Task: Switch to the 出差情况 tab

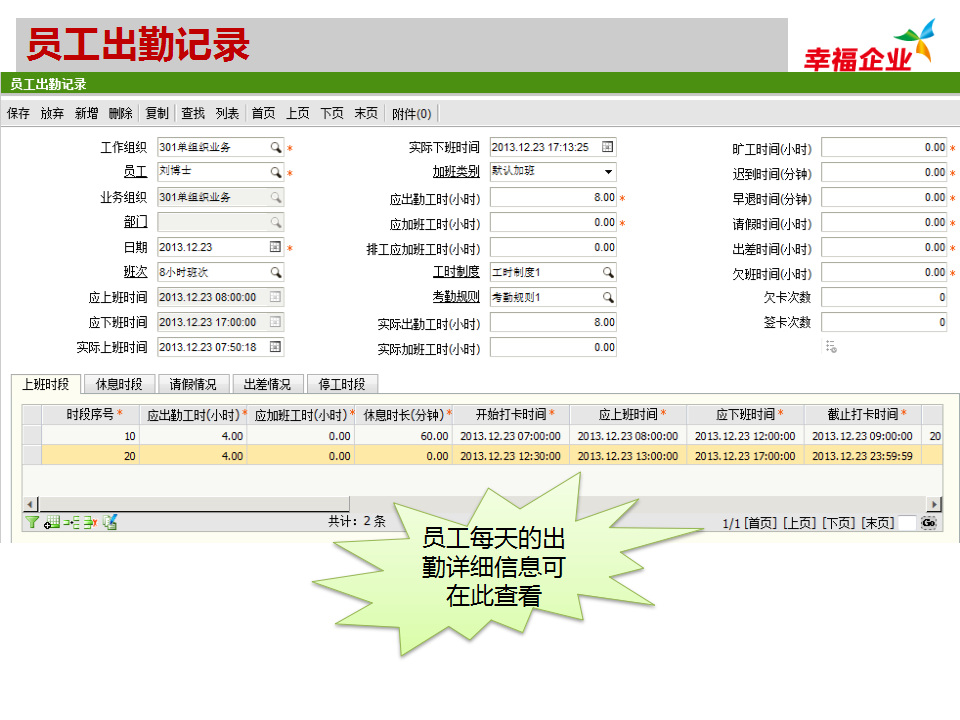Action: [x=268, y=384]
